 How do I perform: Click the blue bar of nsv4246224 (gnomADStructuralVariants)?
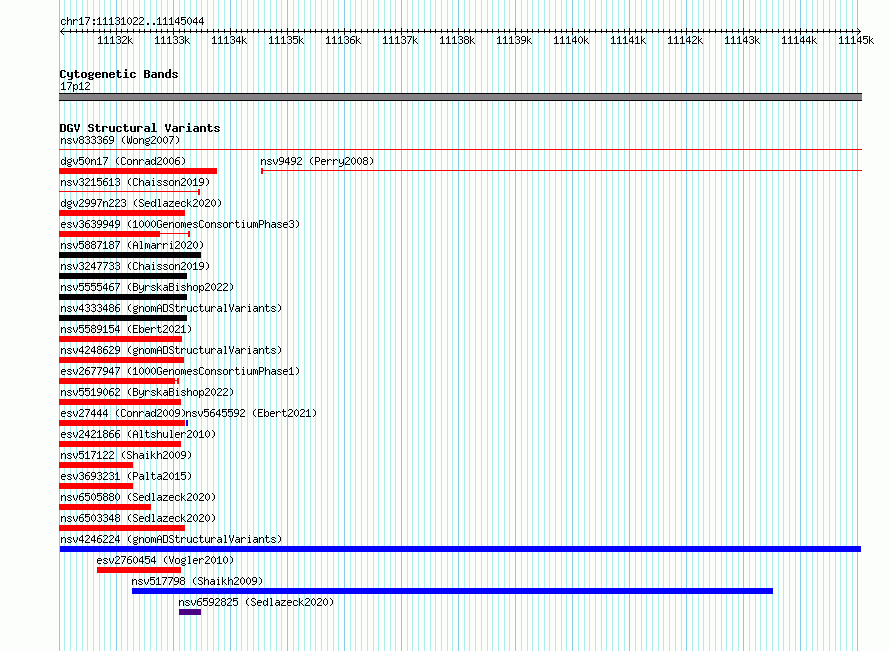click(460, 549)
